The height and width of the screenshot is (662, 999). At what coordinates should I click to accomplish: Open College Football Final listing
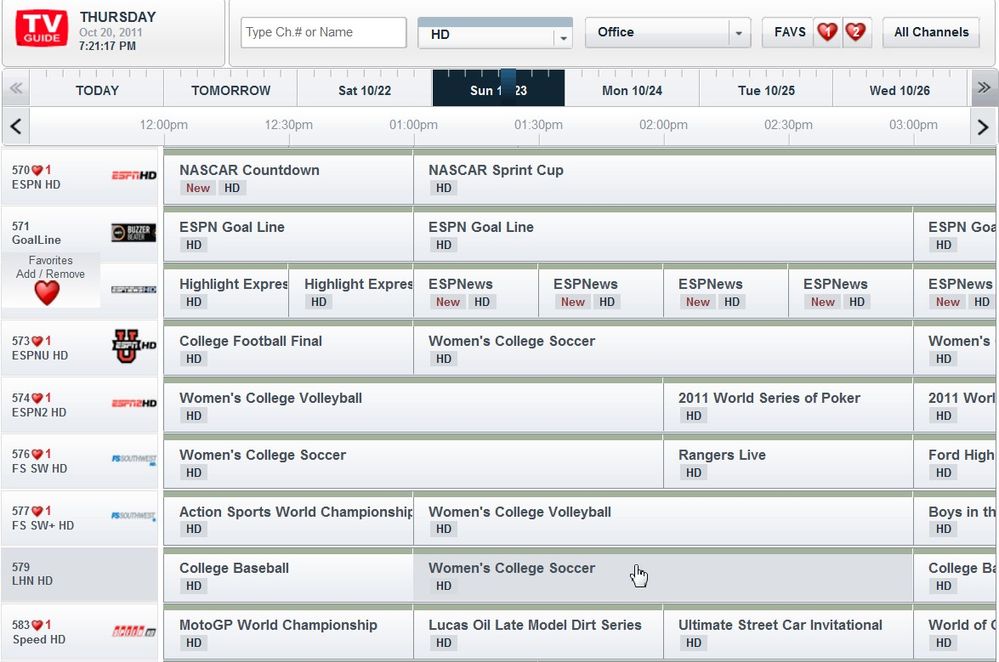pos(289,350)
